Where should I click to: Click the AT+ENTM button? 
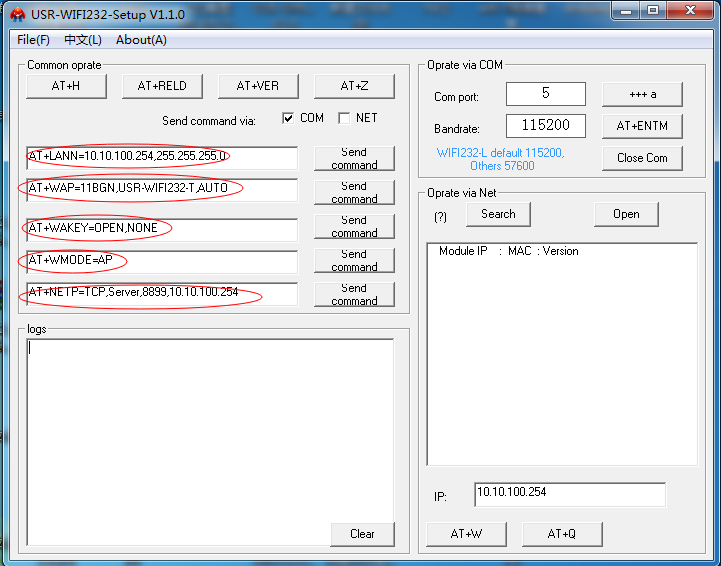click(642, 126)
